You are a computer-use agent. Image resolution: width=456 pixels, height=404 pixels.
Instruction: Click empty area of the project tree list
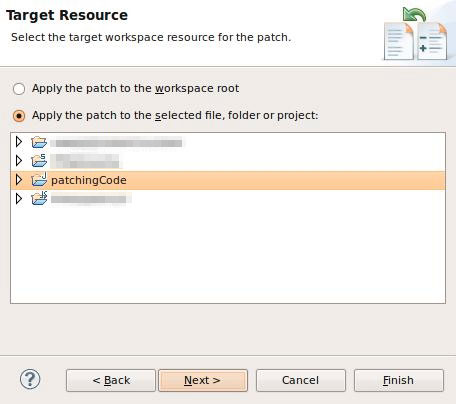[x=228, y=253]
